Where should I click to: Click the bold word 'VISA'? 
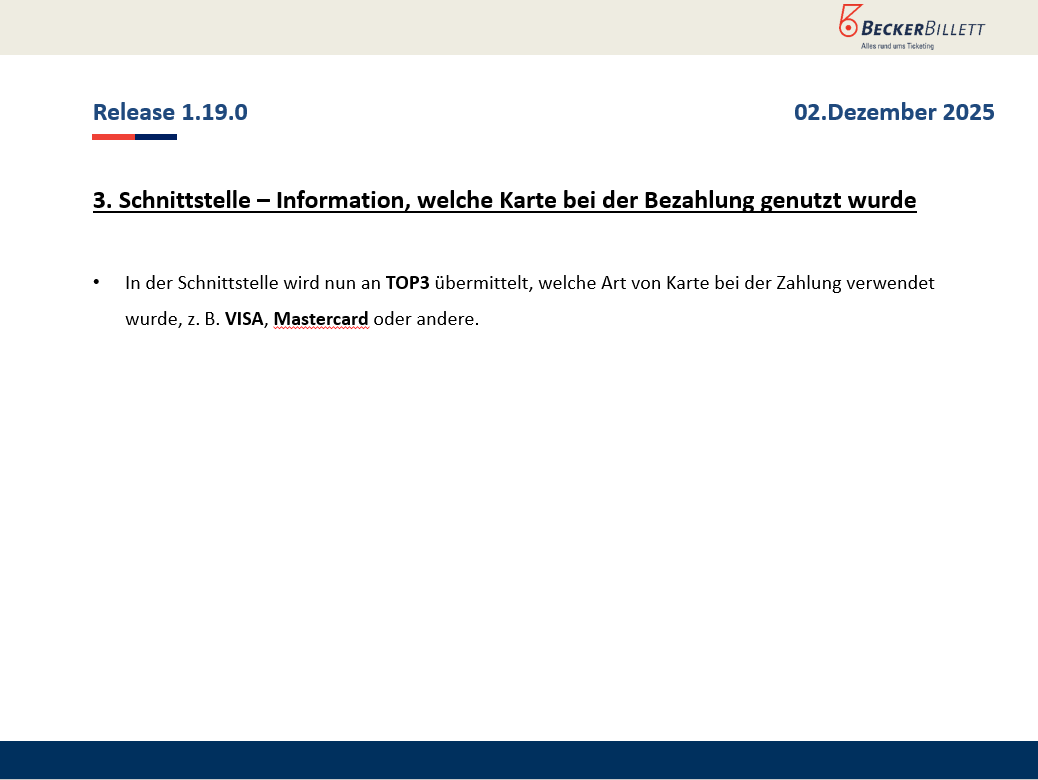(244, 320)
